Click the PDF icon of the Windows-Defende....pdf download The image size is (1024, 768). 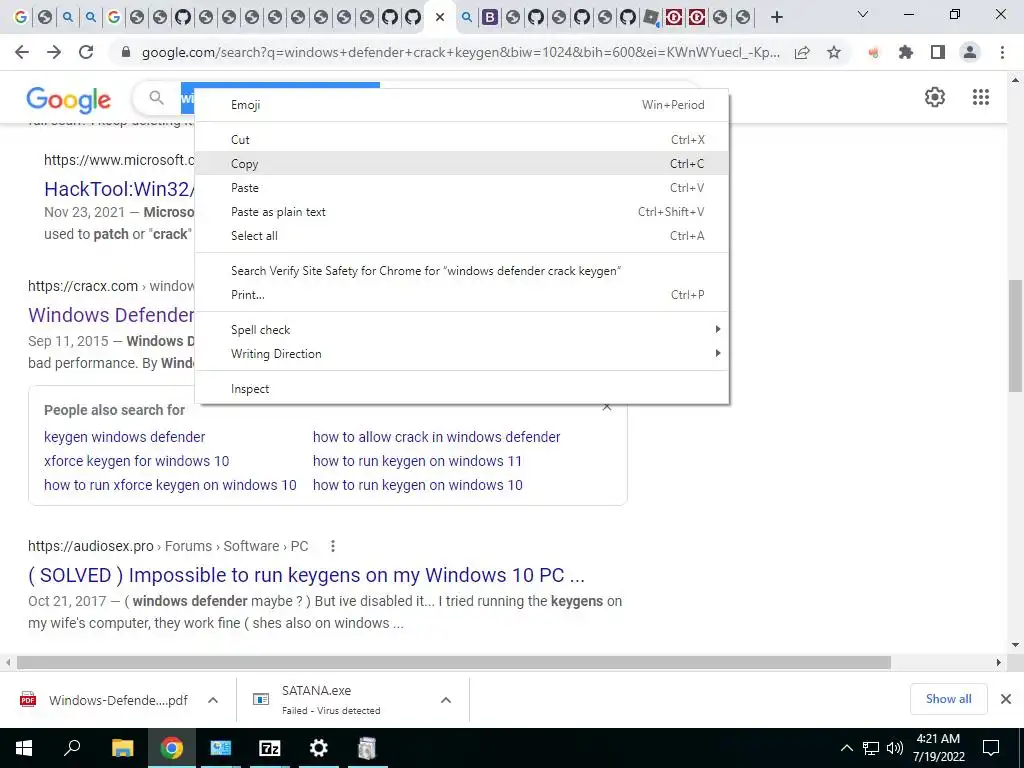(28, 700)
